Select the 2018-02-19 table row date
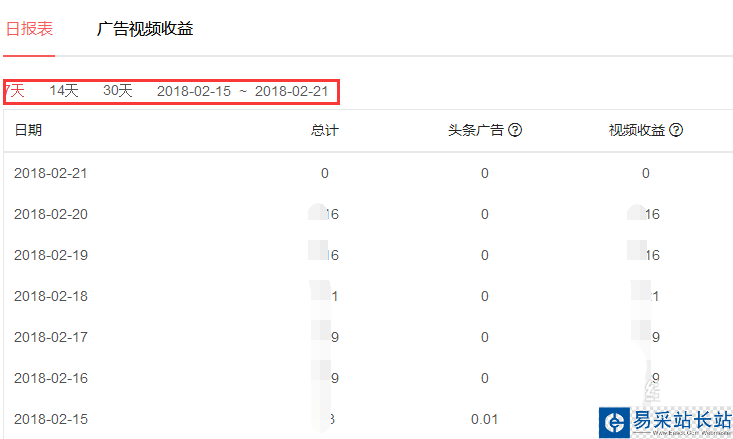The image size is (733, 439). (x=51, y=255)
